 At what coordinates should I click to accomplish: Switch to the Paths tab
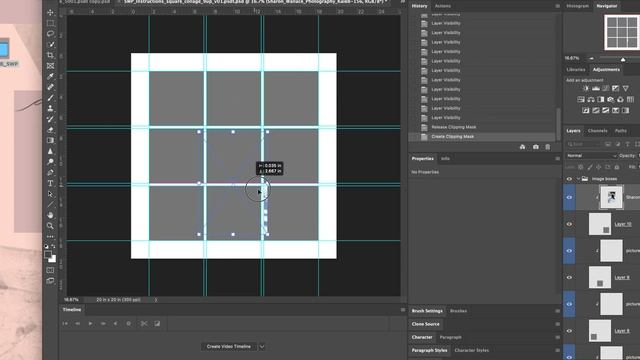coord(621,131)
